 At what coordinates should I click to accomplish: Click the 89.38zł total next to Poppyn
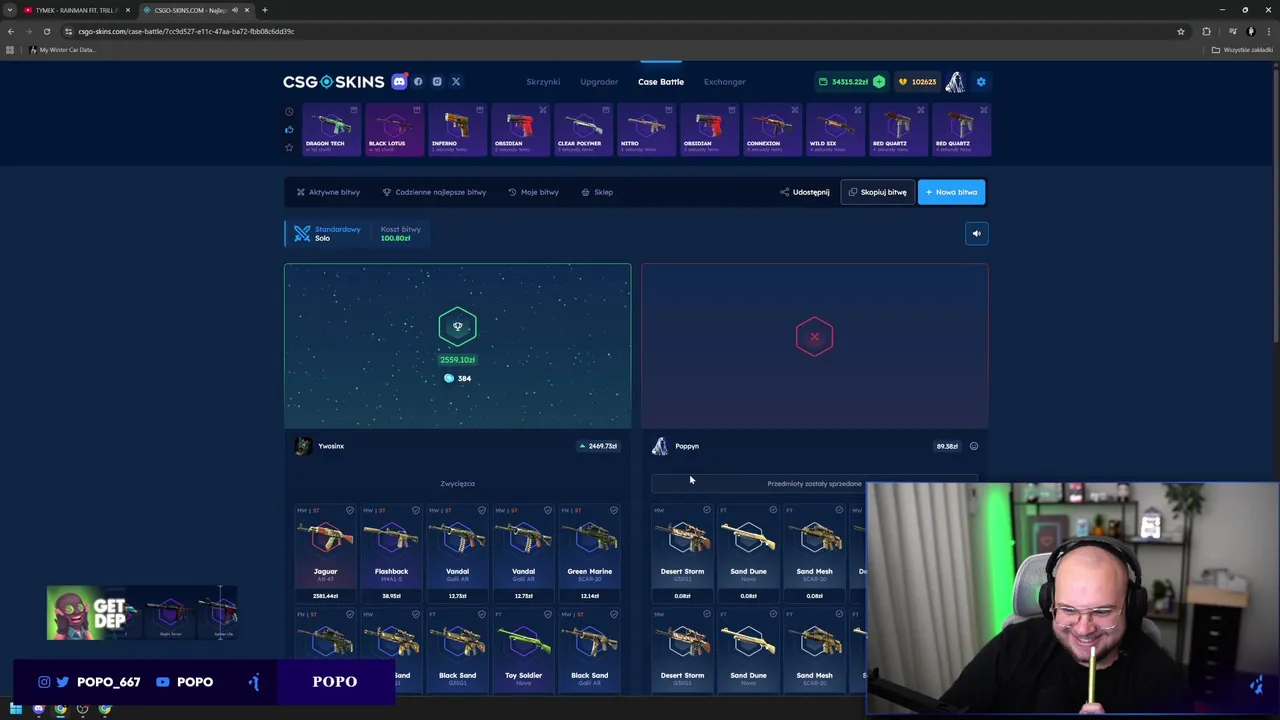[x=946, y=446]
